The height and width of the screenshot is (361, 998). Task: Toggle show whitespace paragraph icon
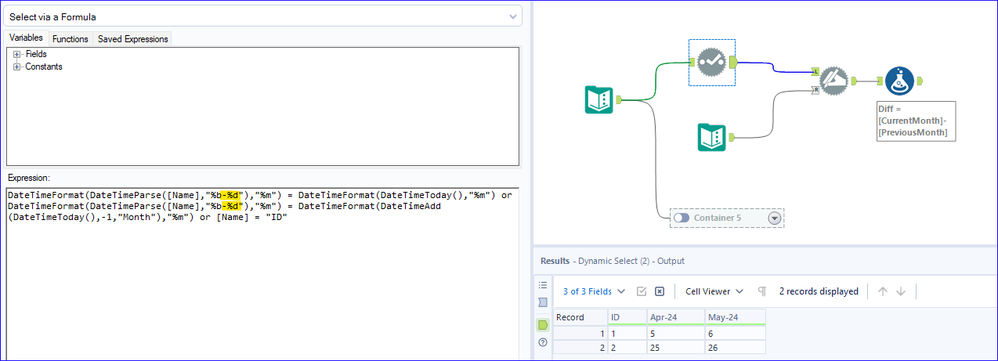(762, 291)
